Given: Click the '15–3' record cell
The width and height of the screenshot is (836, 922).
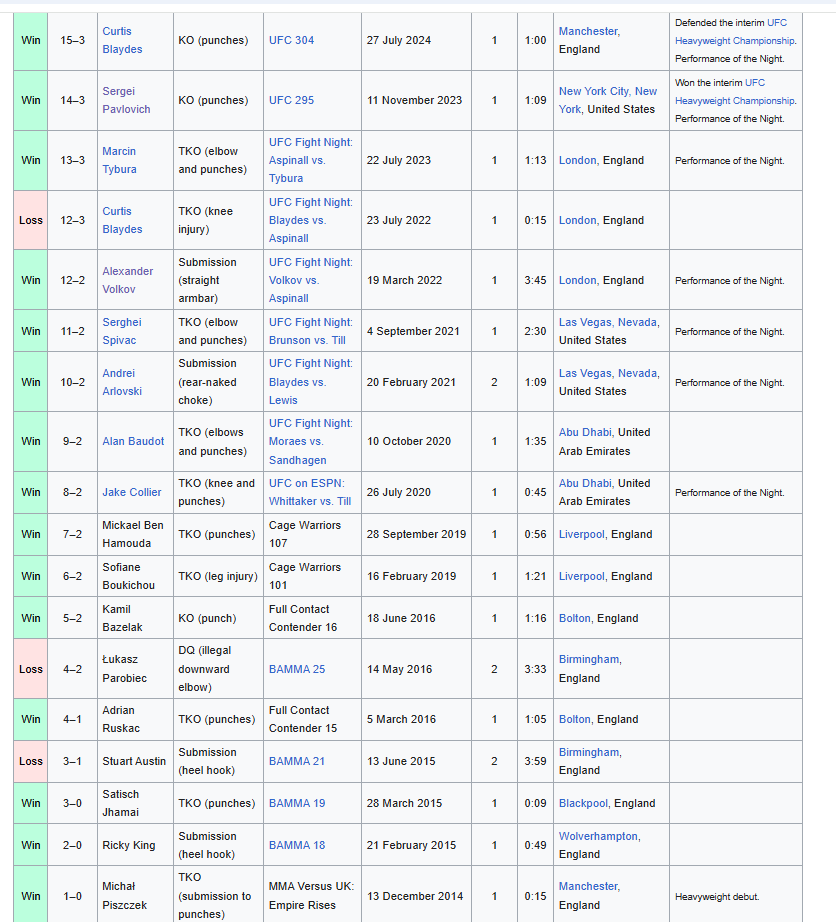Looking at the screenshot, I should tap(72, 41).
